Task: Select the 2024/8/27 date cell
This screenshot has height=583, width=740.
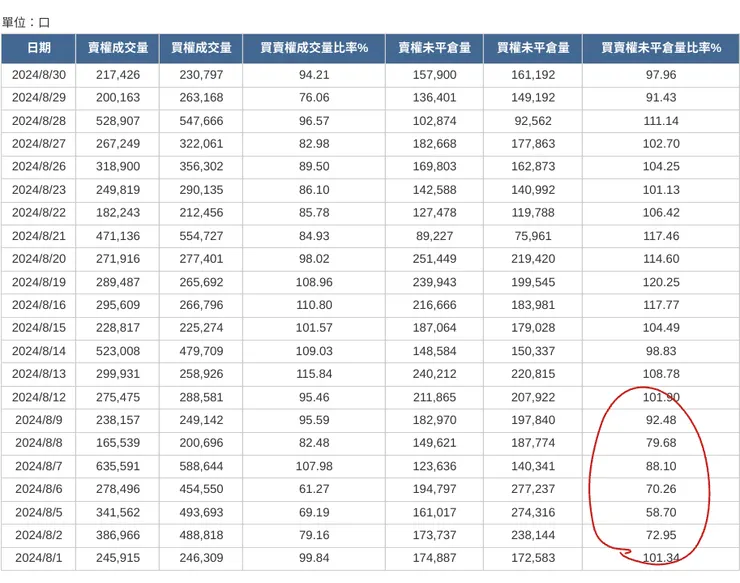Action: pyautogui.click(x=39, y=144)
